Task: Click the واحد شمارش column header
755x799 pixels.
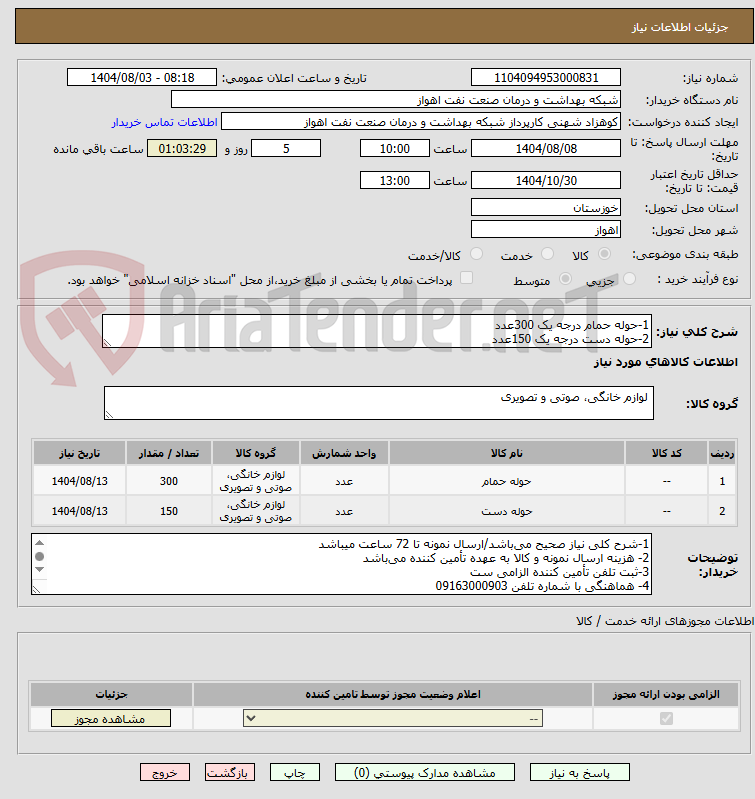Action: pyautogui.click(x=344, y=453)
